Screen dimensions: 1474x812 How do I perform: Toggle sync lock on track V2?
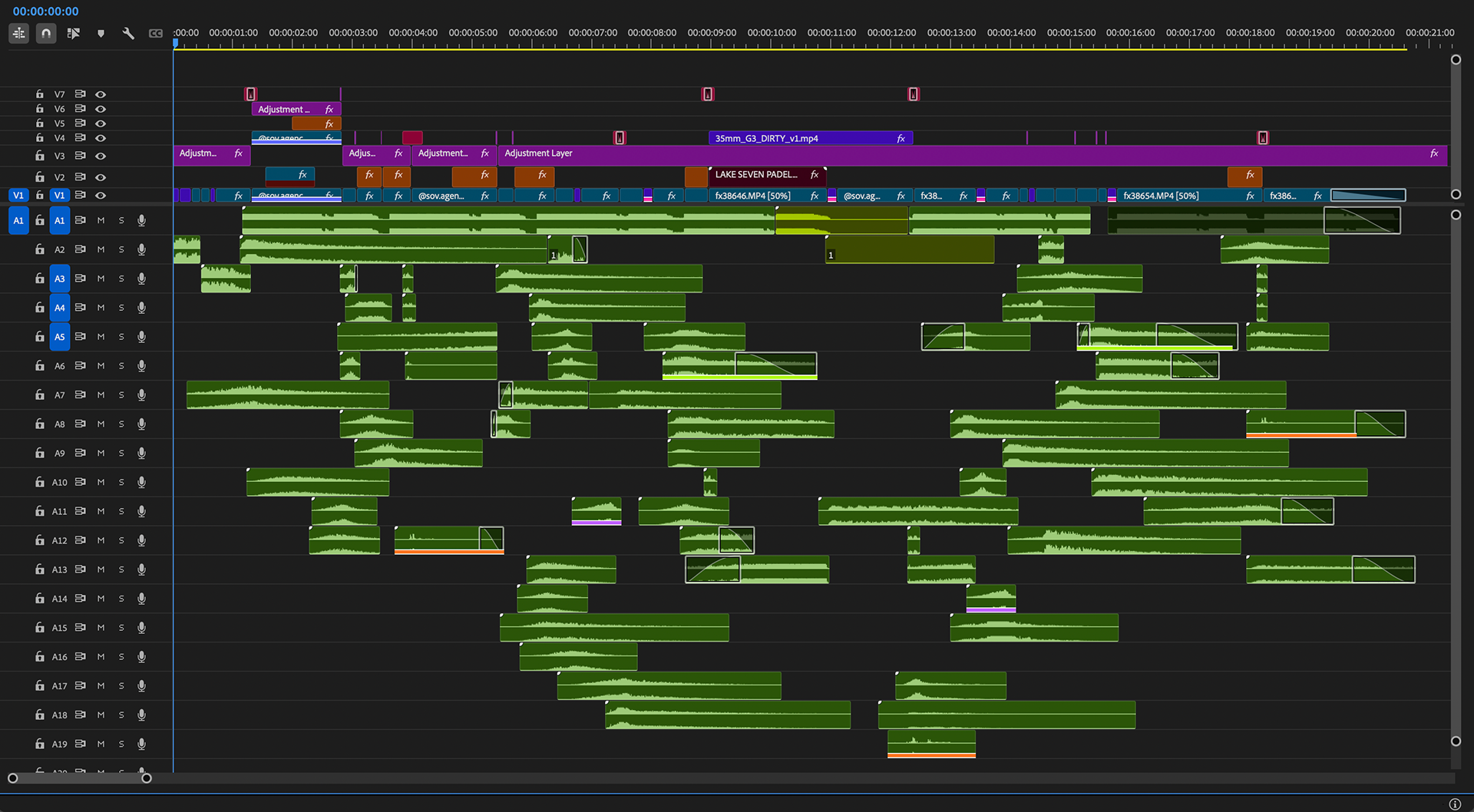(x=80, y=177)
